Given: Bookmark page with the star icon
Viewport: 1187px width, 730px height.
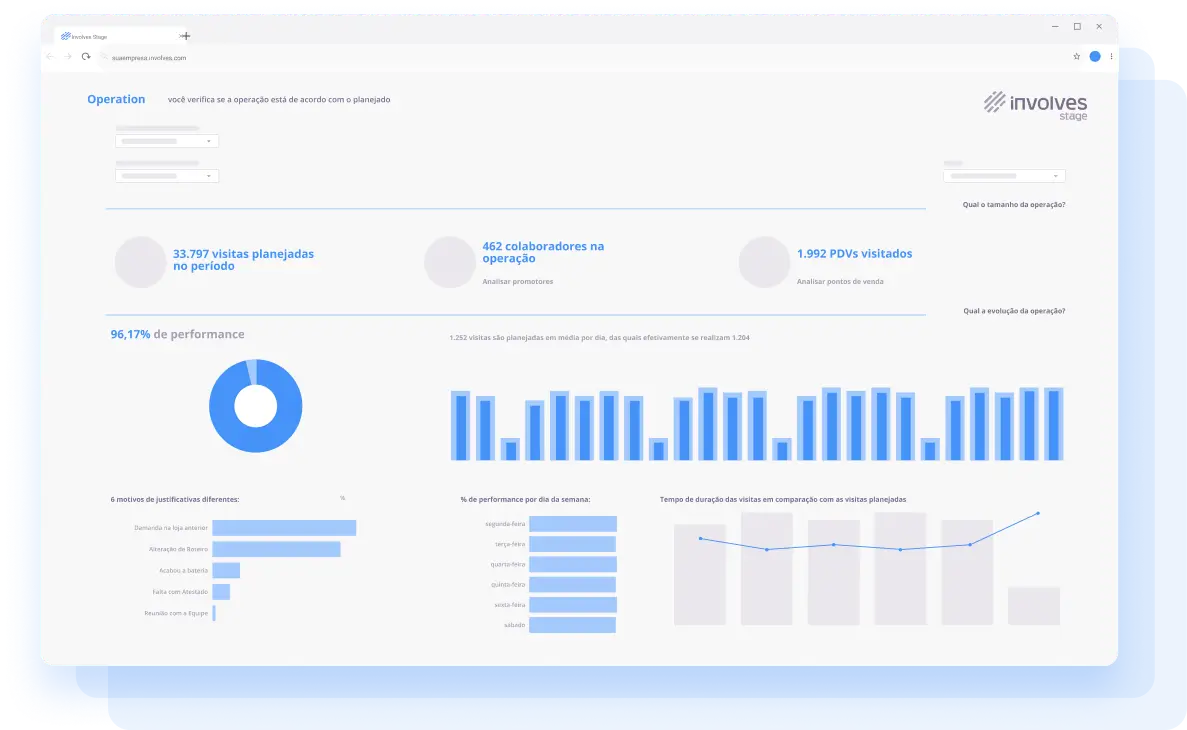Looking at the screenshot, I should 1076,57.
